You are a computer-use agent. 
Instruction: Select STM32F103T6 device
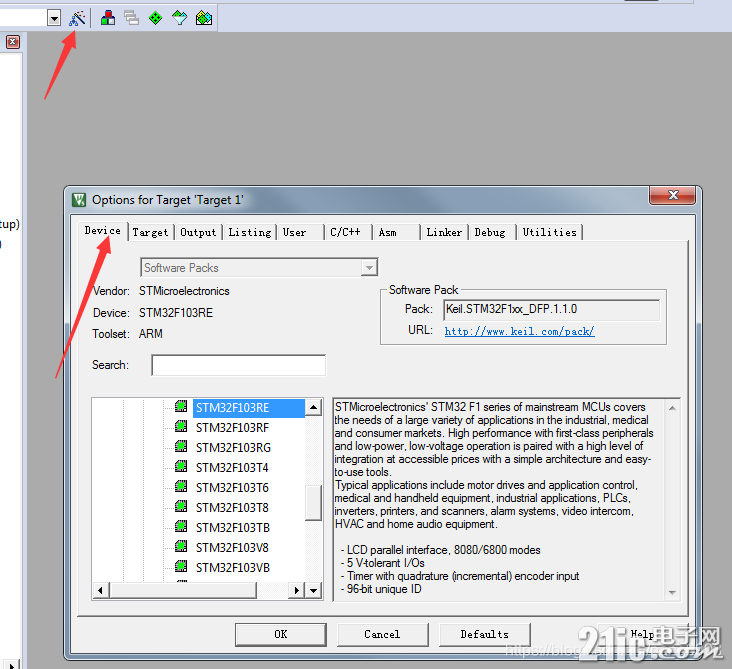tap(232, 488)
